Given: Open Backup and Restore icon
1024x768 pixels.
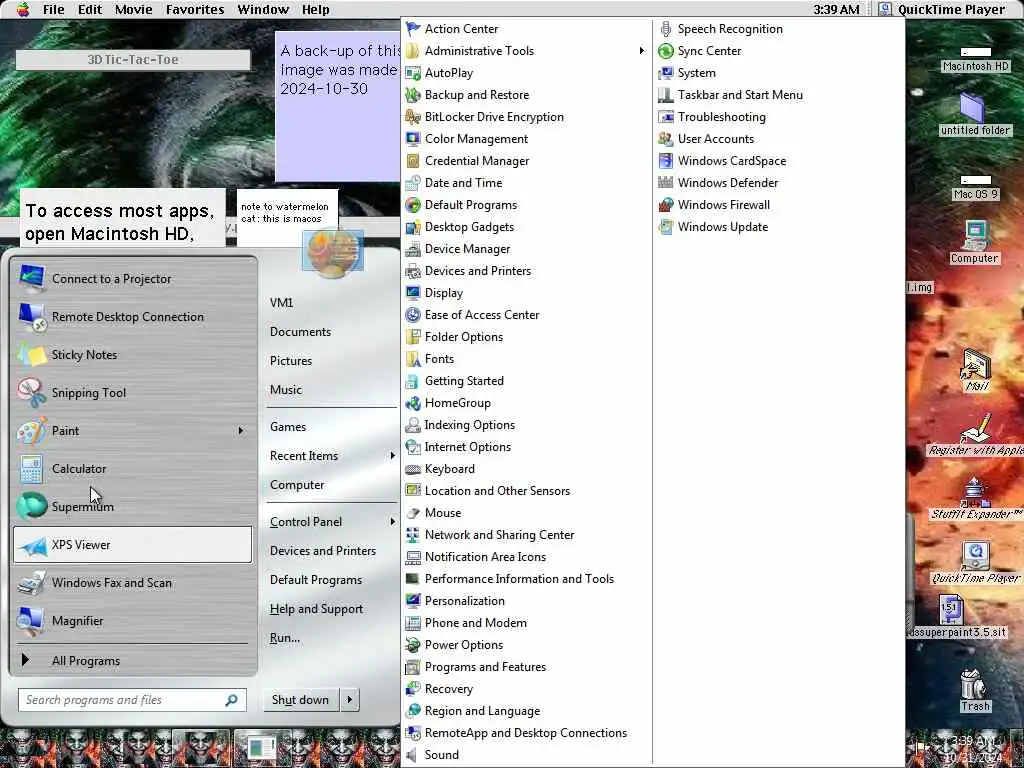Looking at the screenshot, I should (413, 95).
